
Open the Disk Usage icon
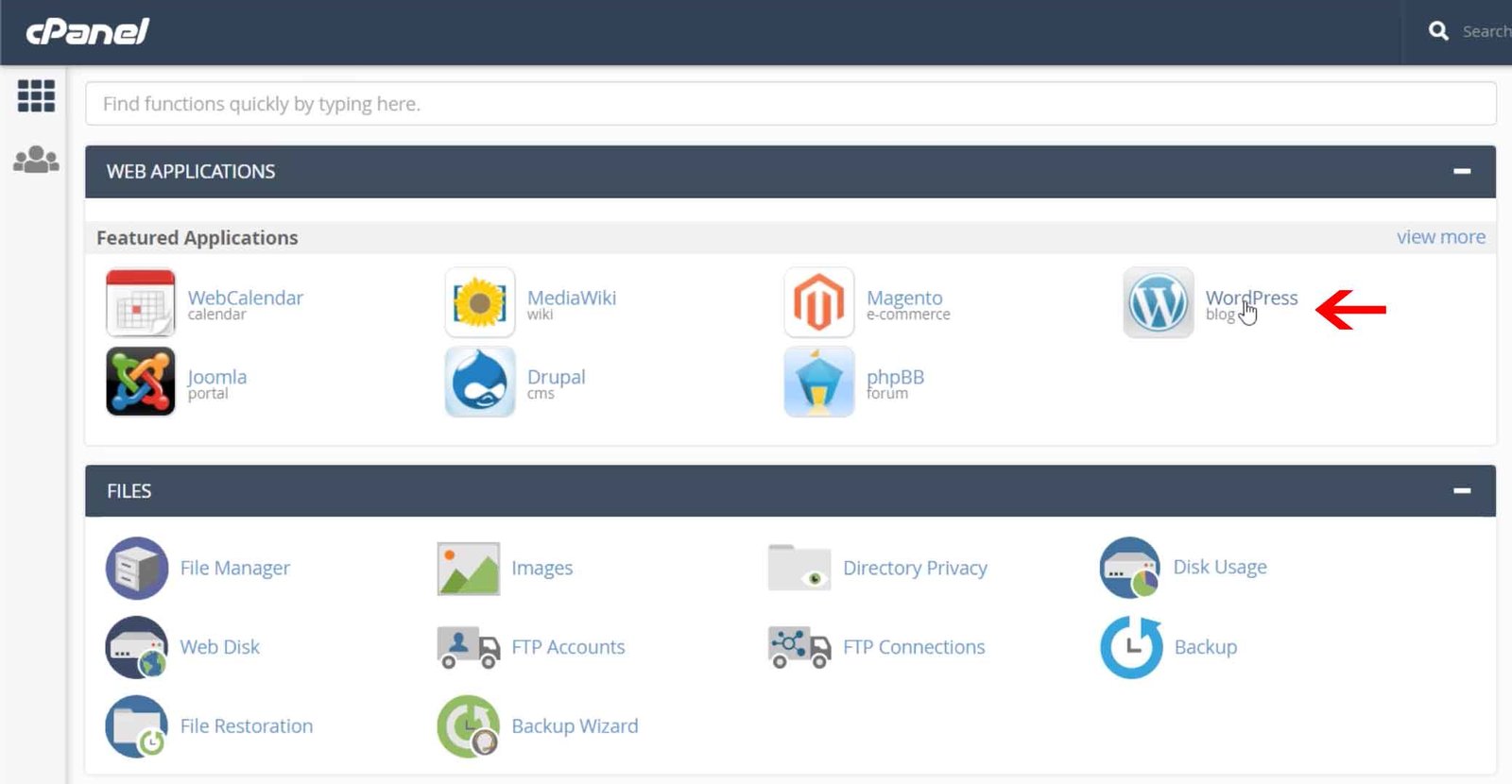[1130, 568]
